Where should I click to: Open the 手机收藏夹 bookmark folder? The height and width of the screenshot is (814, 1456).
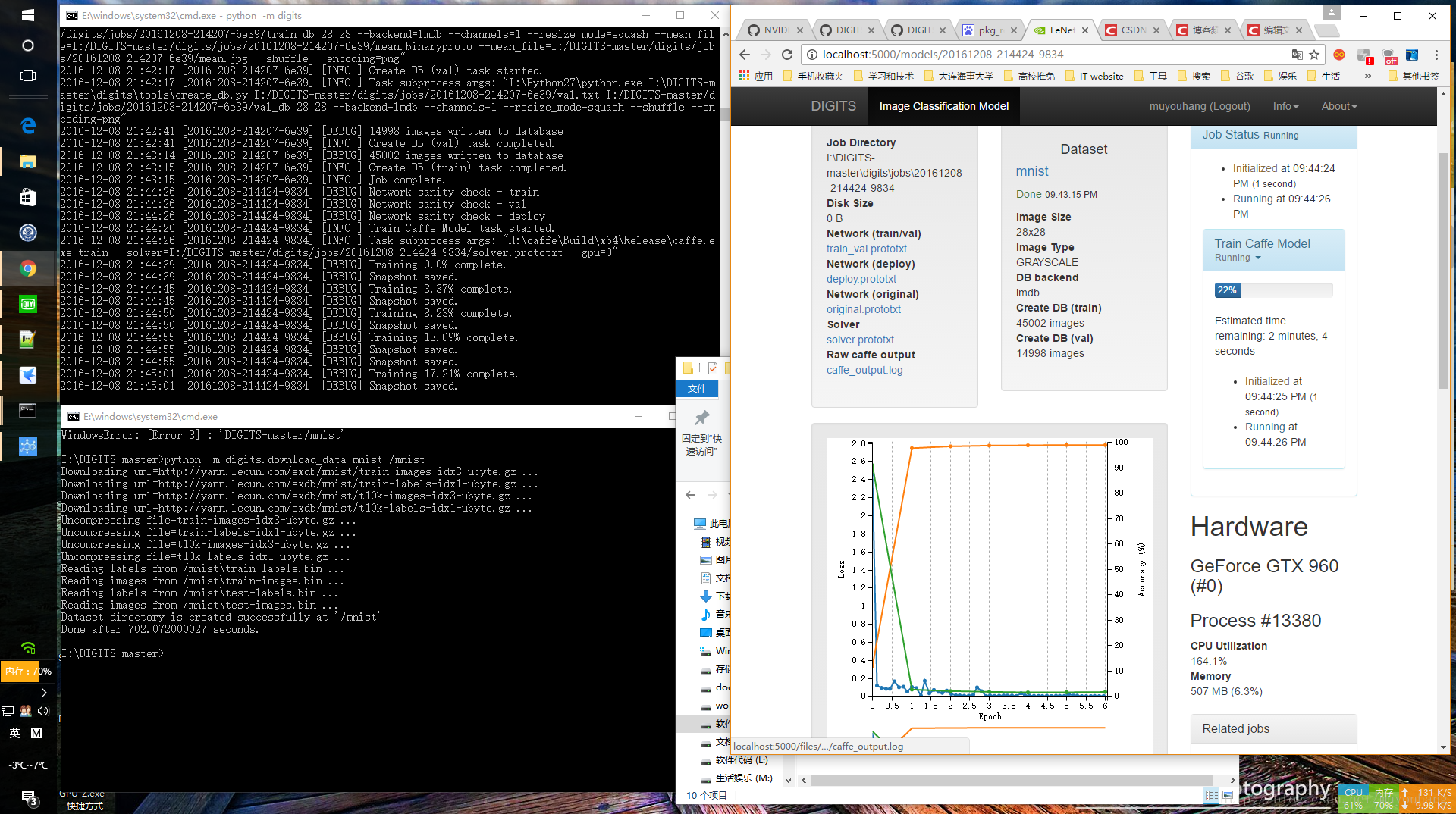(x=813, y=76)
